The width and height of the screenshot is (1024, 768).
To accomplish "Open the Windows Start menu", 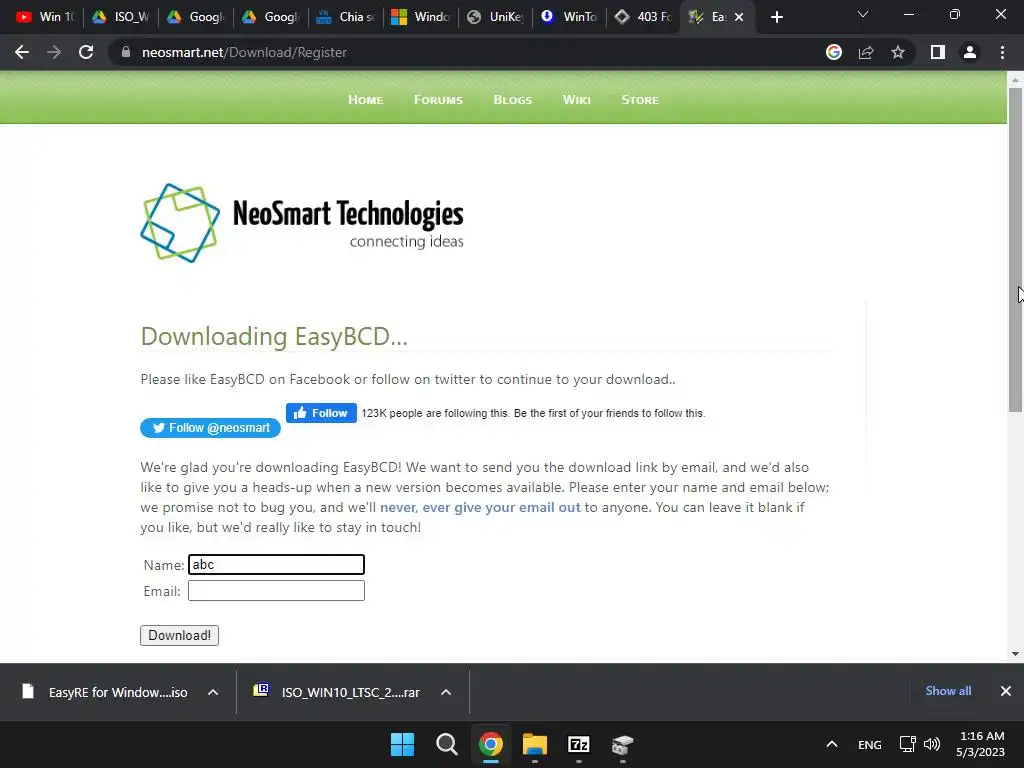I will tap(402, 744).
